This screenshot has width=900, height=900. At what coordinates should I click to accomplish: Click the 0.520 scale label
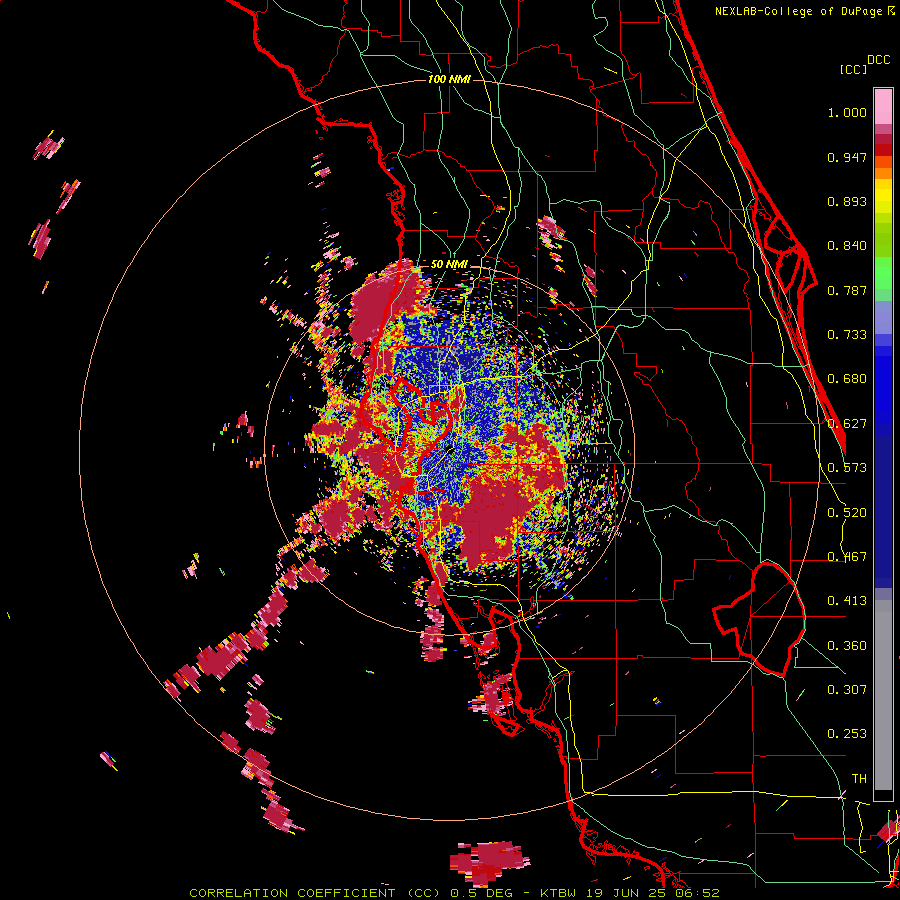pyautogui.click(x=847, y=513)
